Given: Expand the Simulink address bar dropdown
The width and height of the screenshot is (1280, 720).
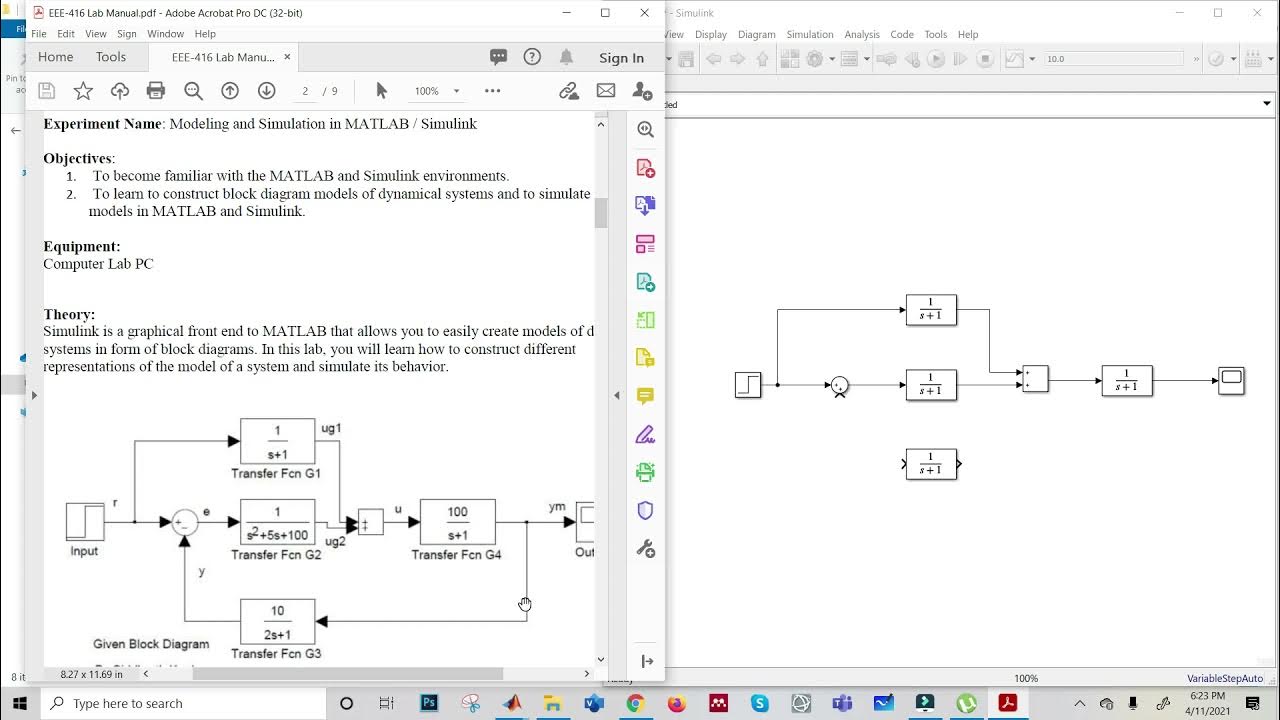Looking at the screenshot, I should pos(1266,103).
